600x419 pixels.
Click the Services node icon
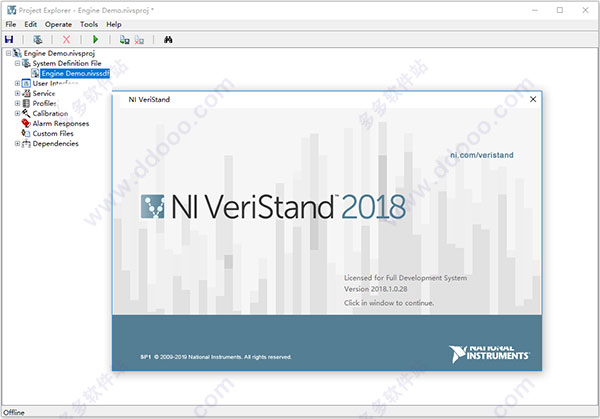click(26, 93)
